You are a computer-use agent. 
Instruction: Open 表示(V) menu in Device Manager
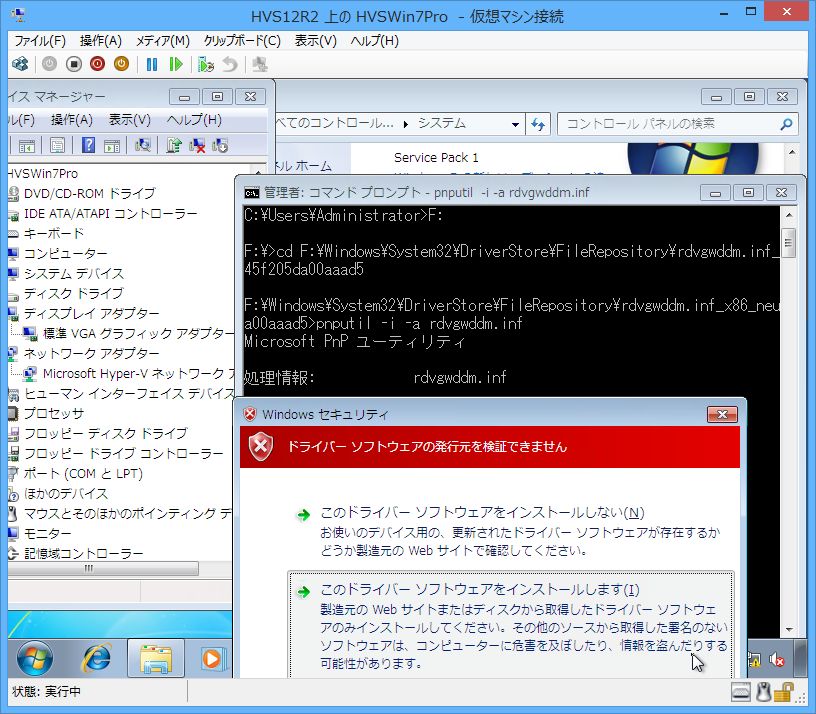(x=130, y=120)
